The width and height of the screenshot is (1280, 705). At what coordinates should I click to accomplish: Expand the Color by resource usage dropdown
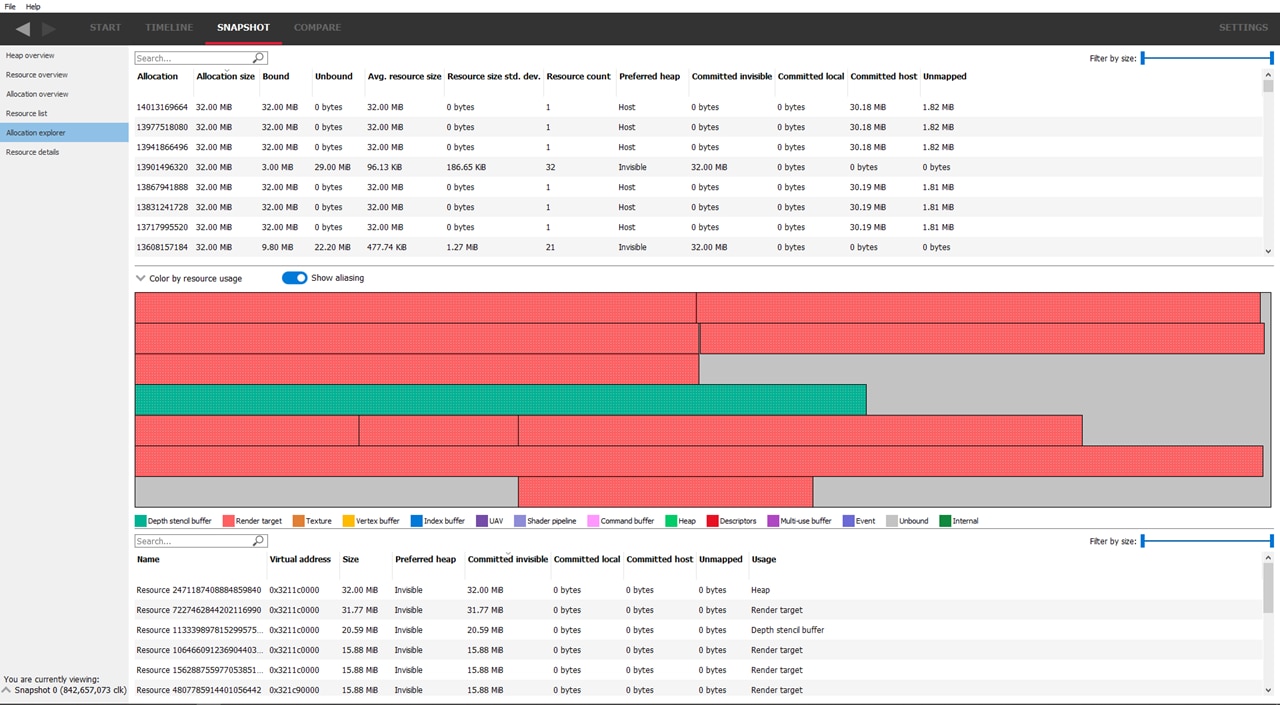point(141,278)
